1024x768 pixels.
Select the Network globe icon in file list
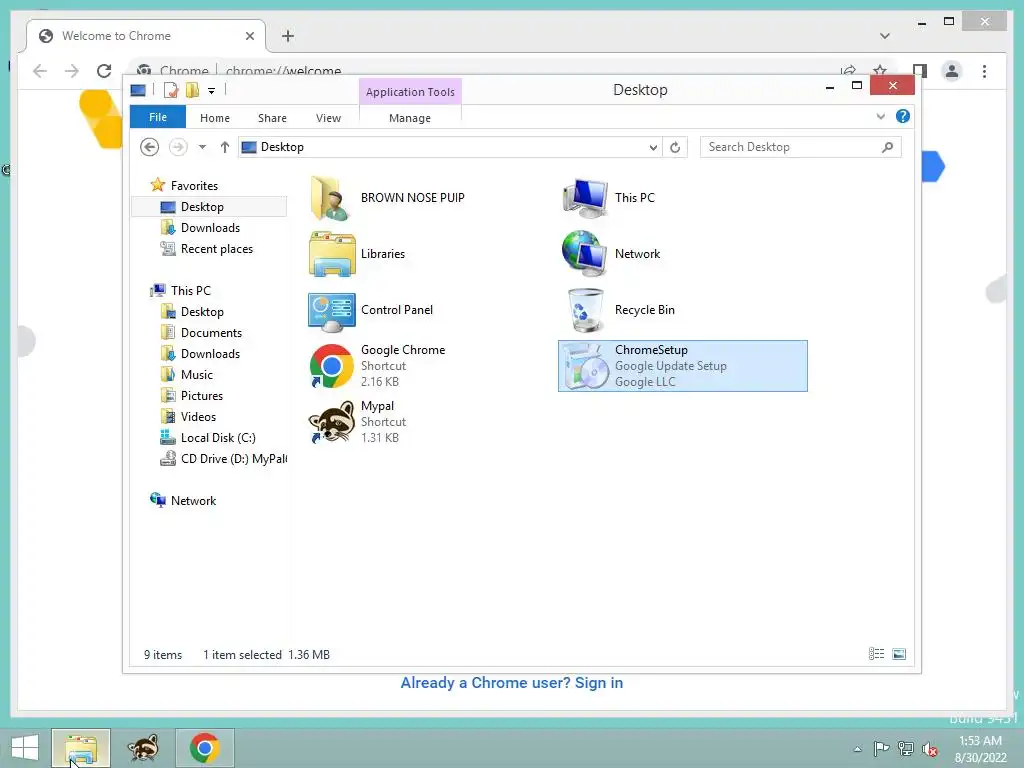[x=584, y=254]
